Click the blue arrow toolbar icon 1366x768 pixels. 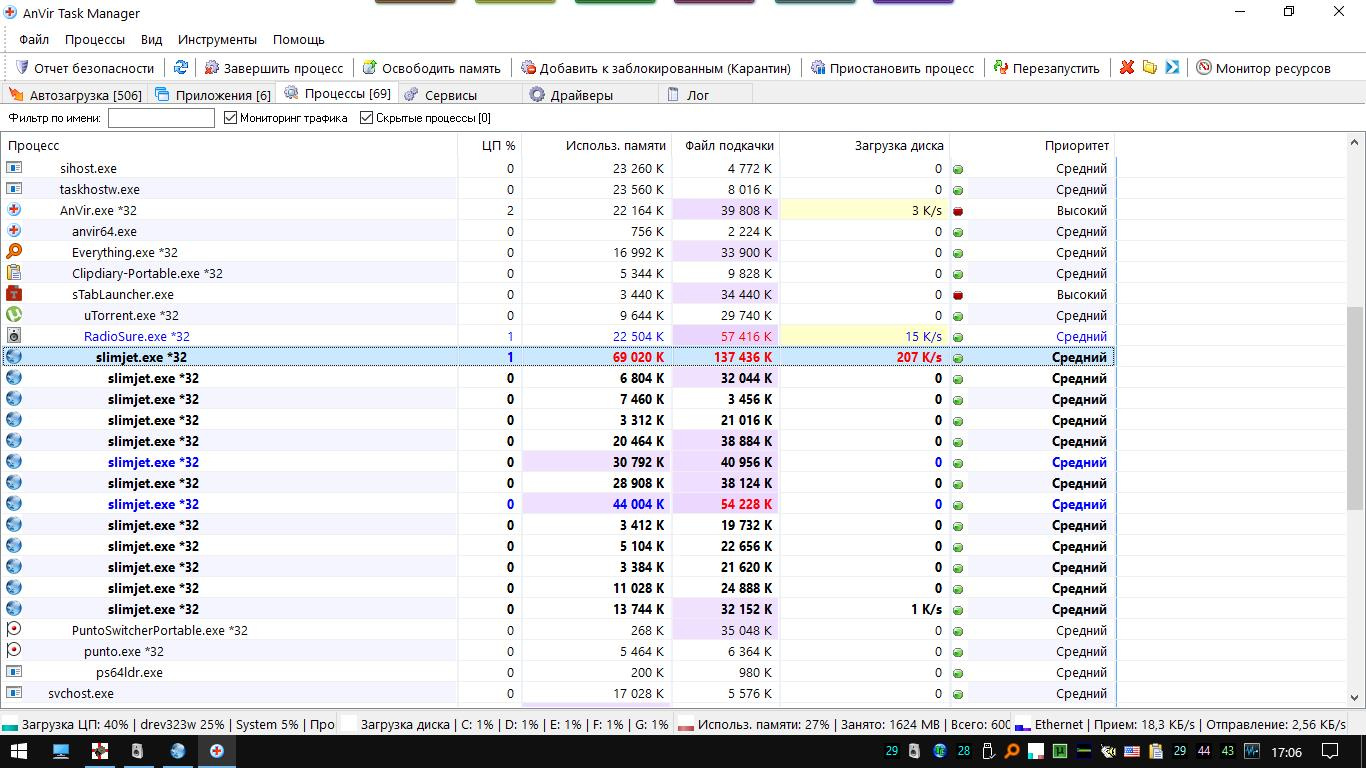[x=1172, y=67]
